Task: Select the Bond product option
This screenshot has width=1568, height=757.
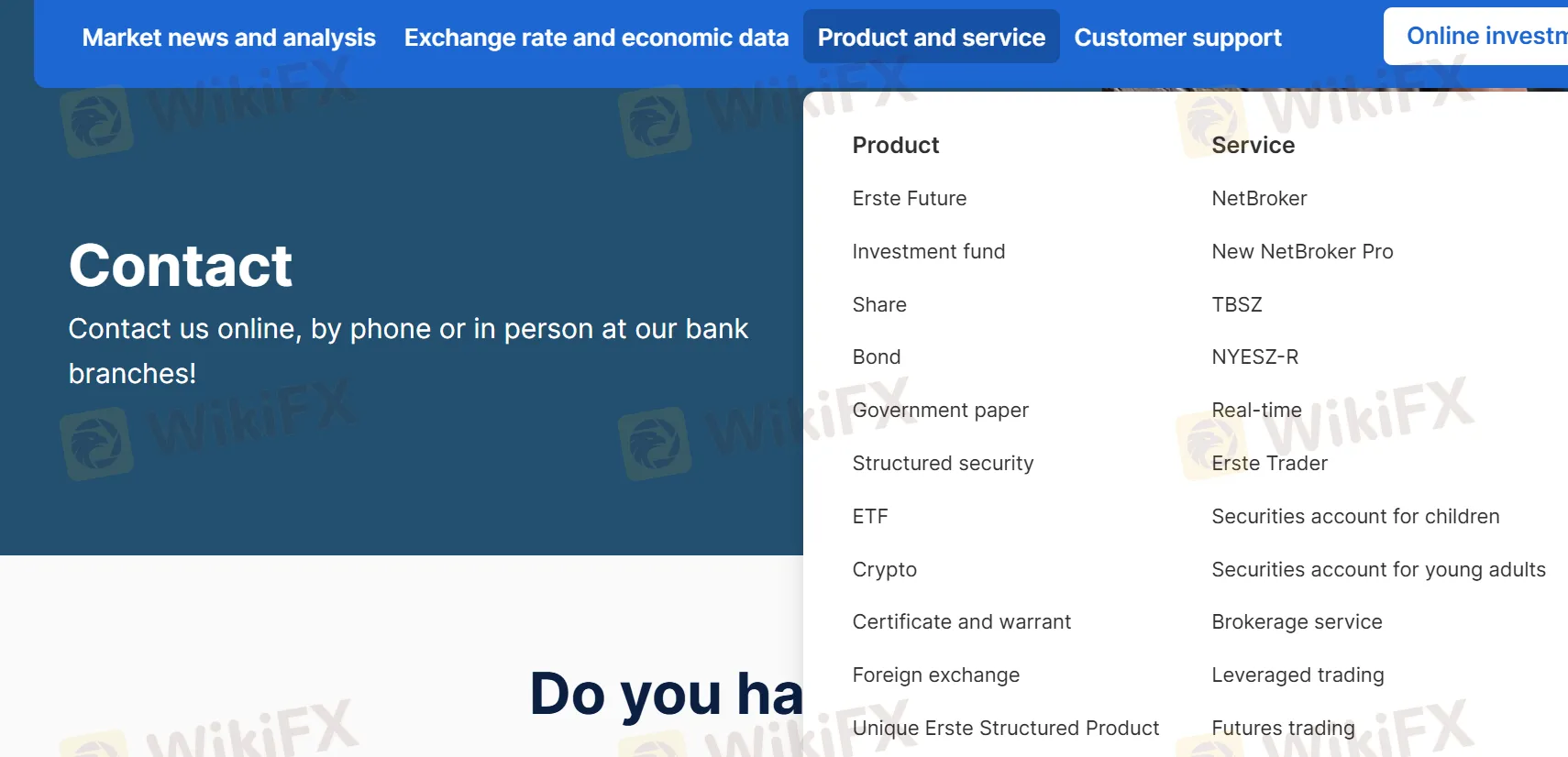Action: coord(877,357)
